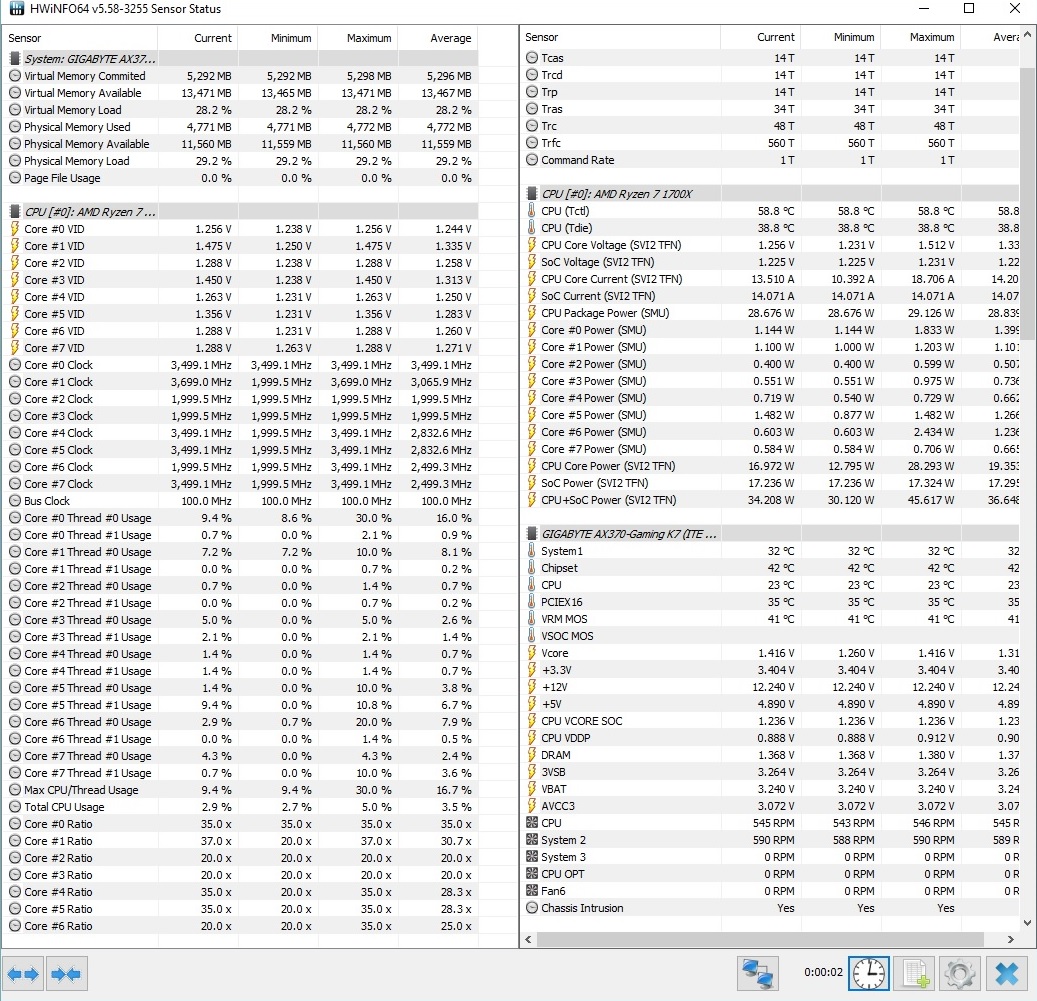Click the horizontal scrollbar left arrow

528,939
